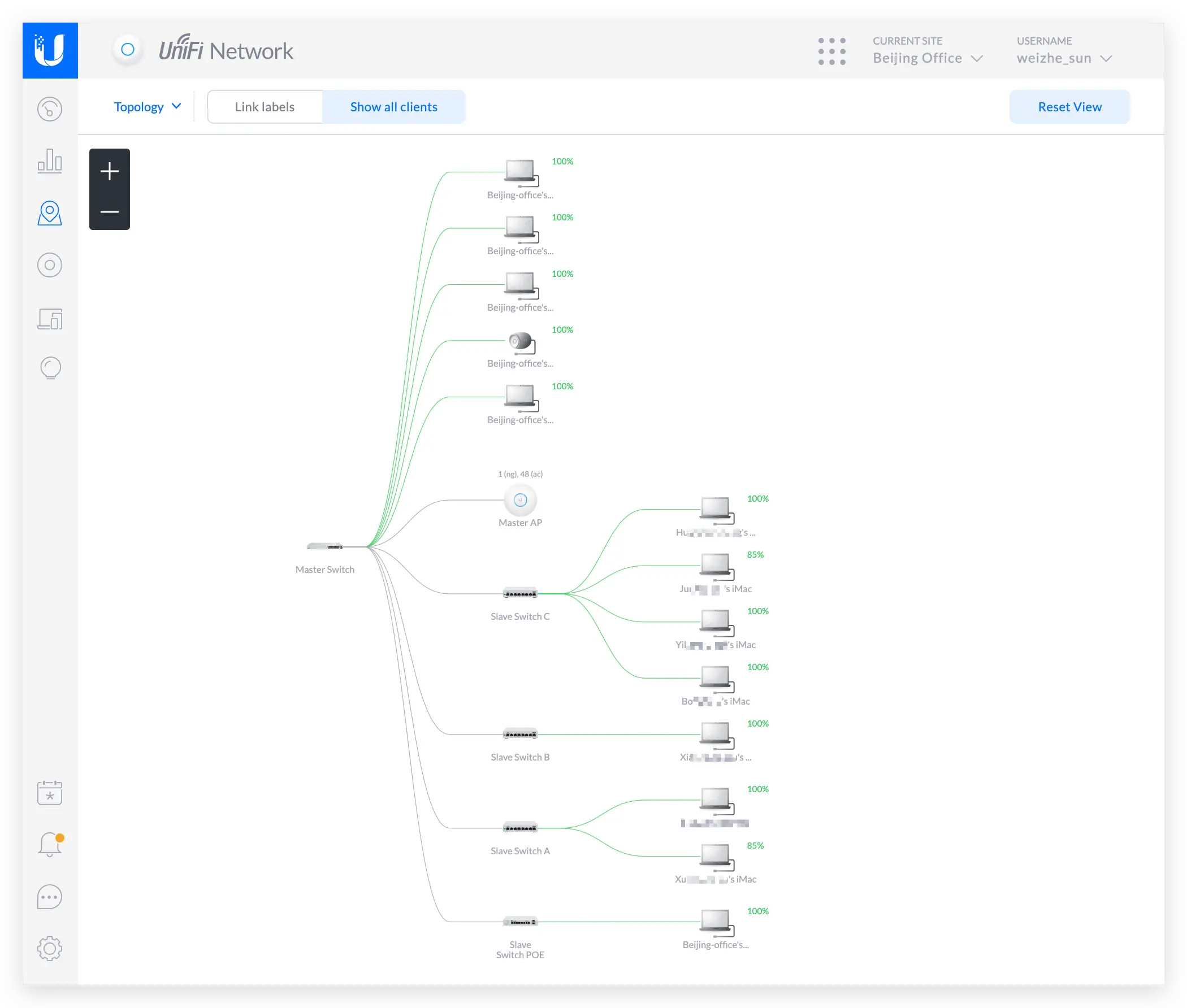Select the Master Switch node in topology
1187x1008 pixels.
tap(324, 547)
